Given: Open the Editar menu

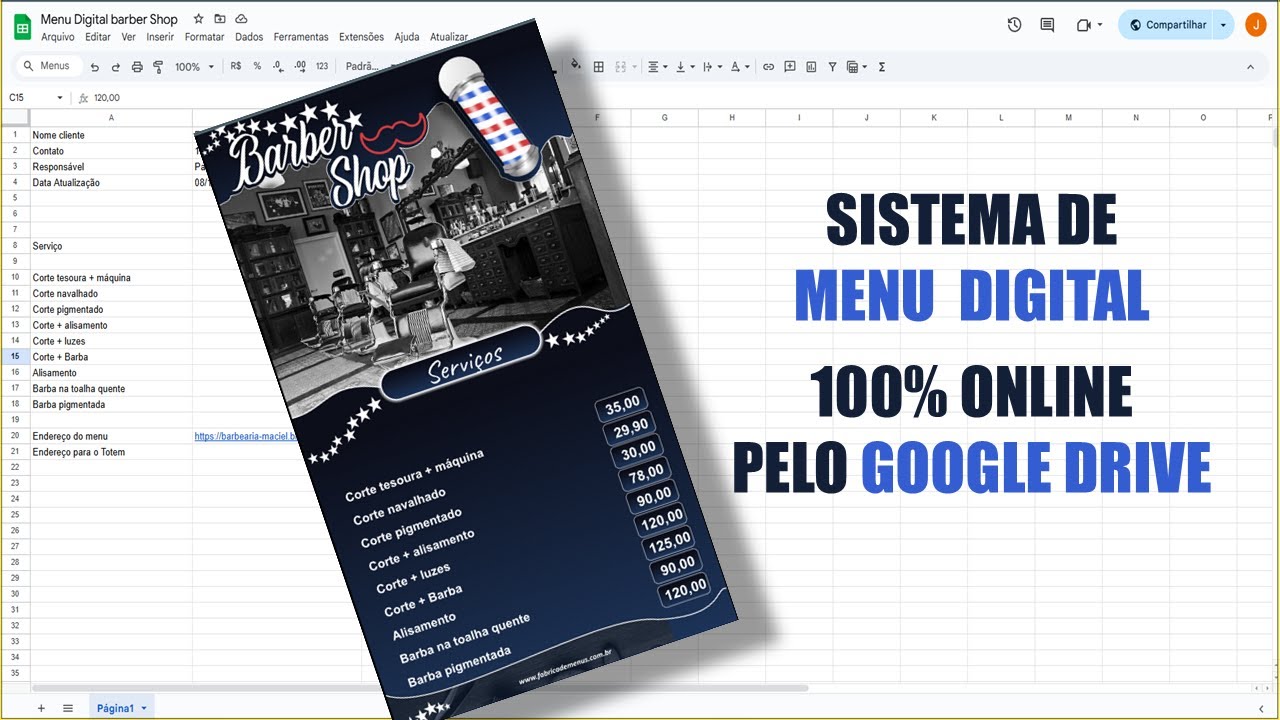Looking at the screenshot, I should pos(98,37).
